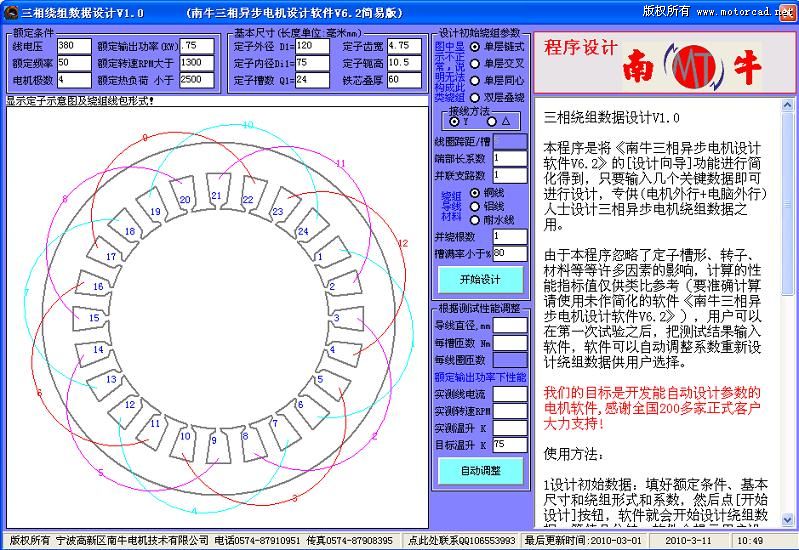
Task: Click the 端部长系数 input field
Action: coord(510,159)
